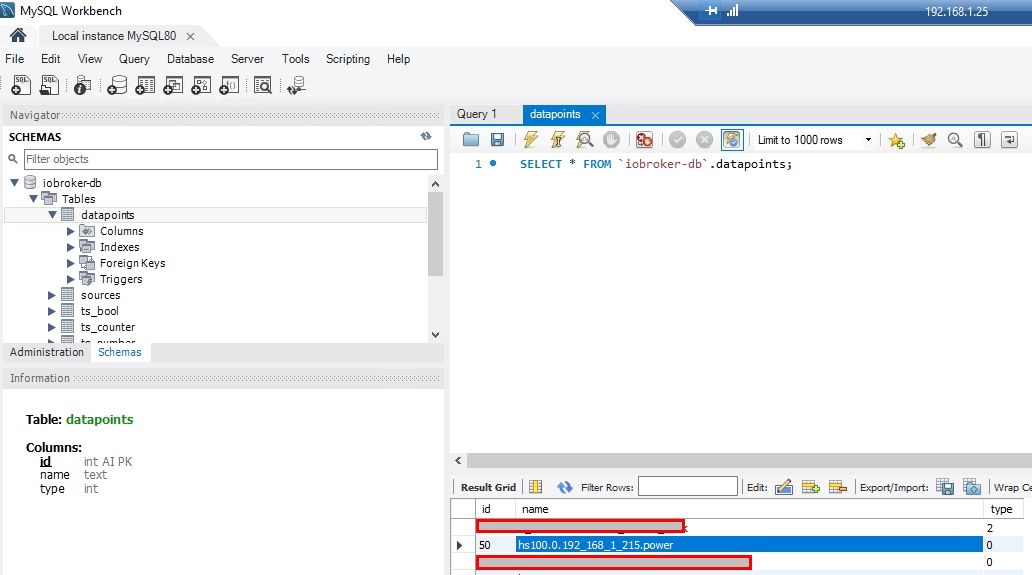This screenshot has width=1032, height=575.
Task: Reconnect to DBMS toolbar icon
Action: [296, 85]
